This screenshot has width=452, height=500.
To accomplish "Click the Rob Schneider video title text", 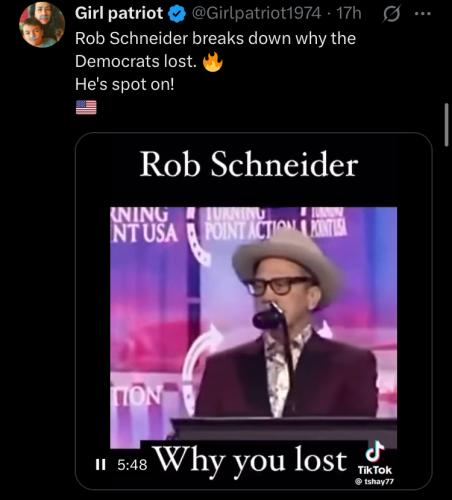I will (x=249, y=165).
